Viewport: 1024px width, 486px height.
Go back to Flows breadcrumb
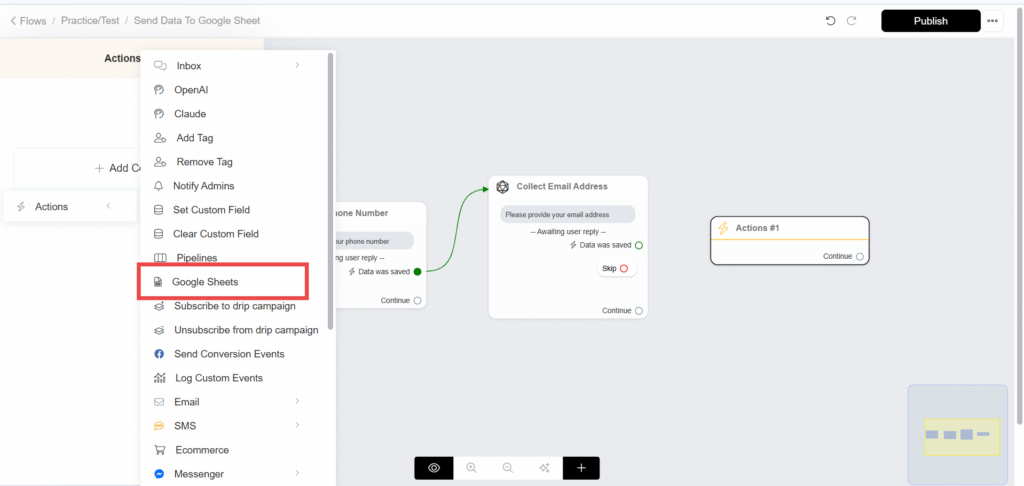[29, 21]
